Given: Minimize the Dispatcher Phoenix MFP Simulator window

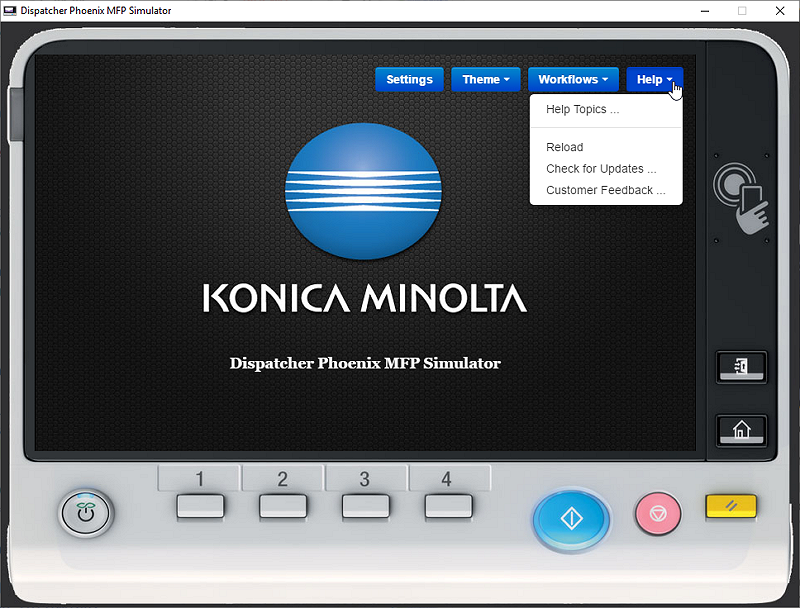Looking at the screenshot, I should point(705,11).
